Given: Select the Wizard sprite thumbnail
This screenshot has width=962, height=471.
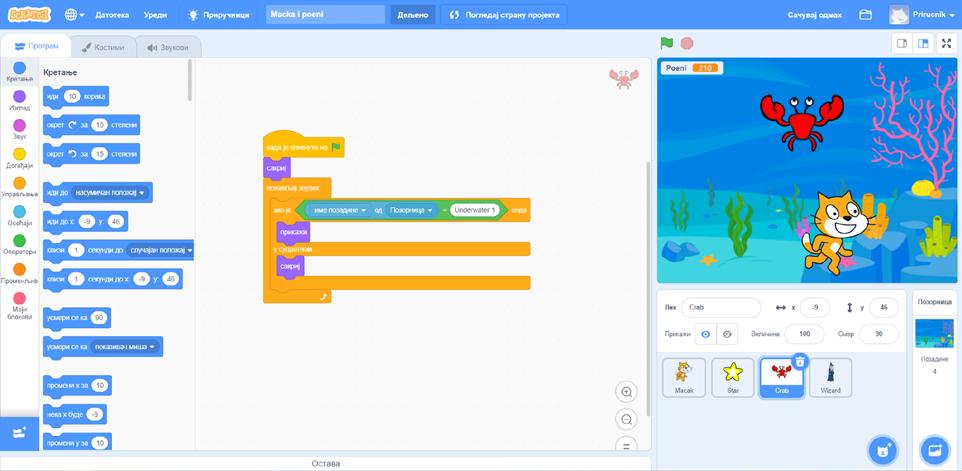Looking at the screenshot, I should point(830,377).
